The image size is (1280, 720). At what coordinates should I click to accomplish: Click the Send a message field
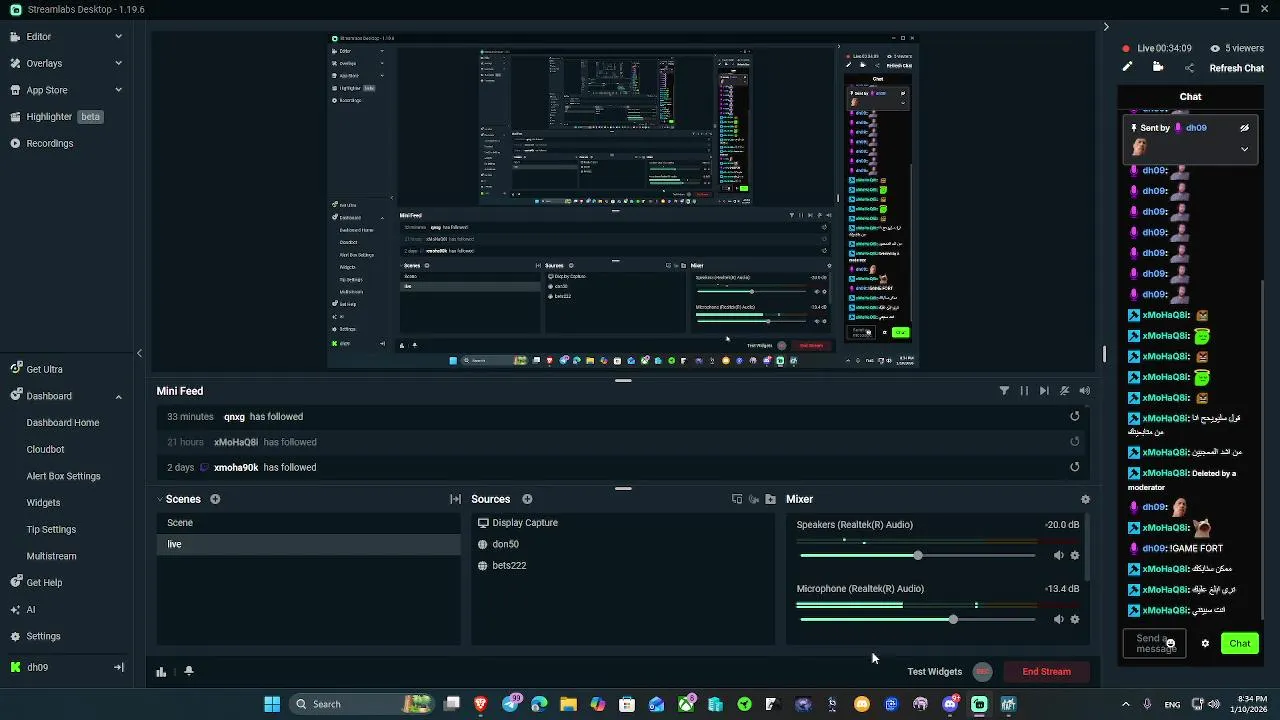(x=1154, y=643)
